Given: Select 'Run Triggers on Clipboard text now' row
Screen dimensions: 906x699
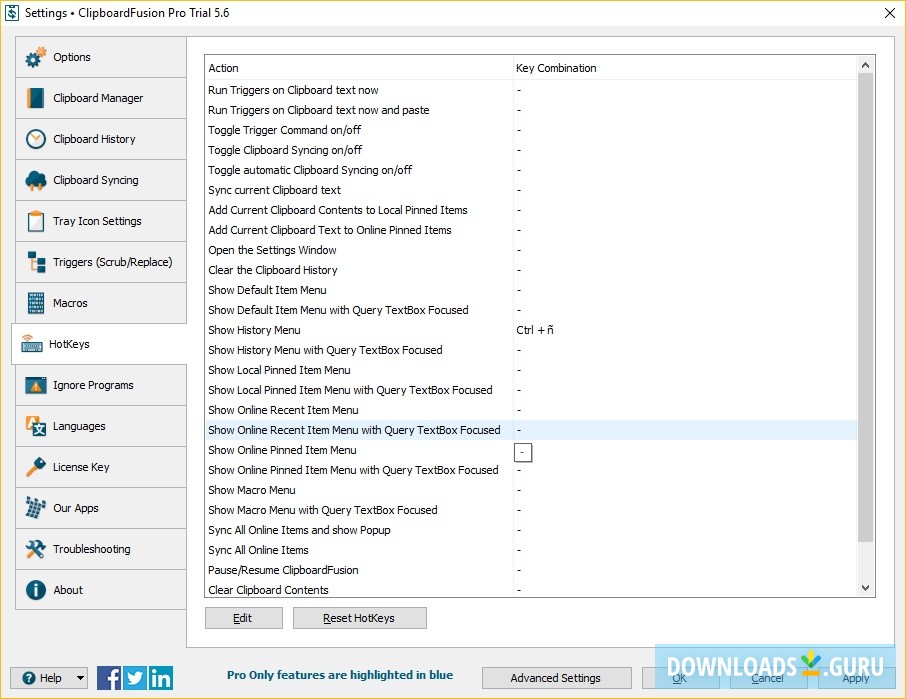Looking at the screenshot, I should click(530, 90).
